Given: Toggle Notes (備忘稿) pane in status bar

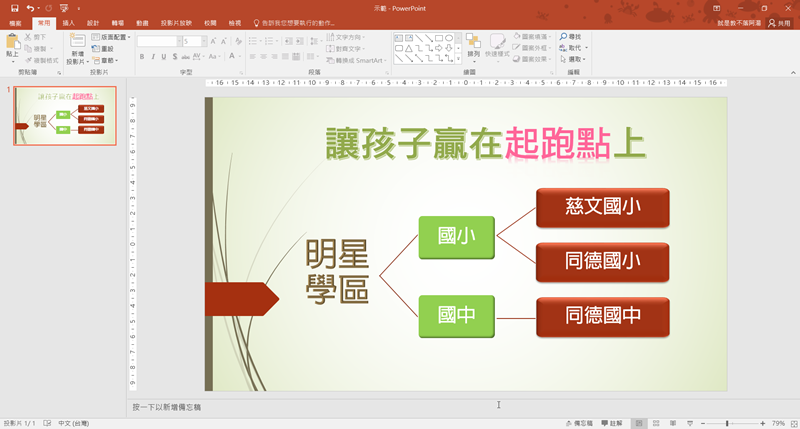Looking at the screenshot, I should click(x=580, y=423).
